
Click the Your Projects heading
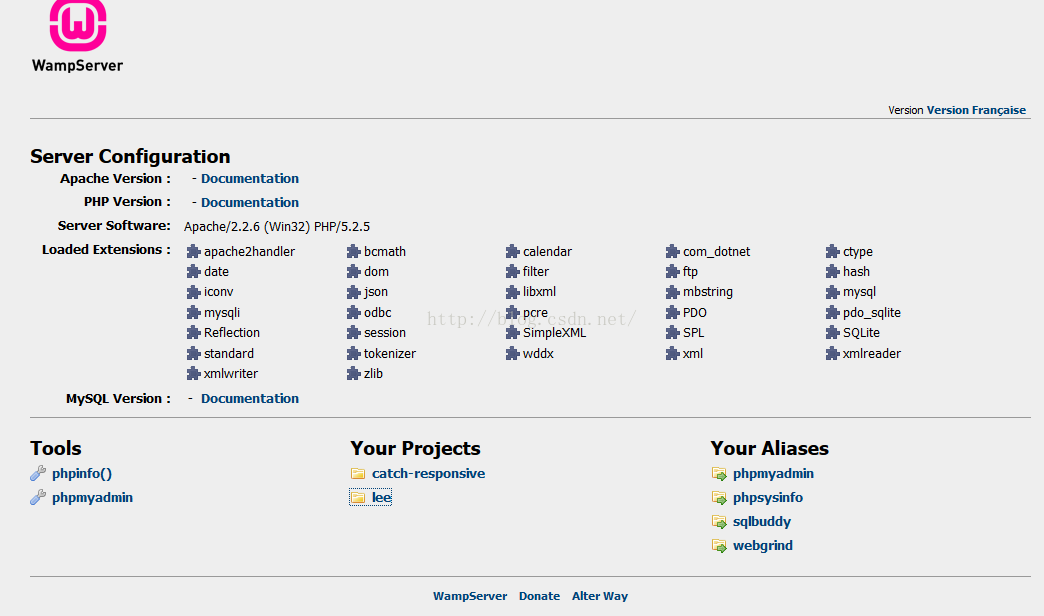tap(415, 449)
